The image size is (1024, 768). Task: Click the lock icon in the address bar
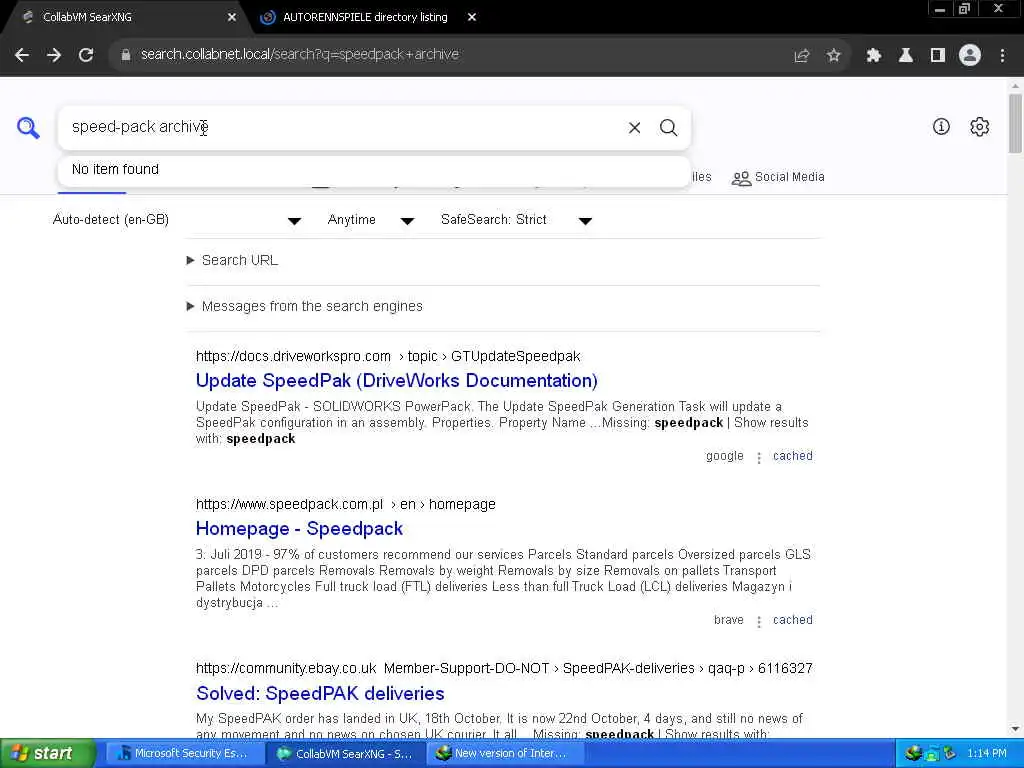[x=126, y=55]
